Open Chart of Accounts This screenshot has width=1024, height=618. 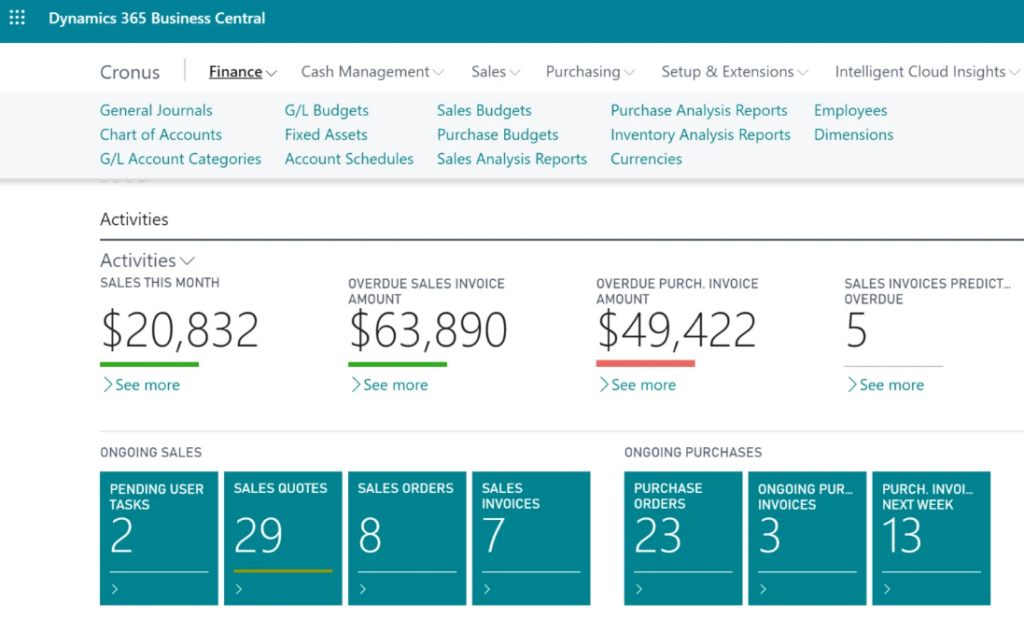pyautogui.click(x=161, y=135)
